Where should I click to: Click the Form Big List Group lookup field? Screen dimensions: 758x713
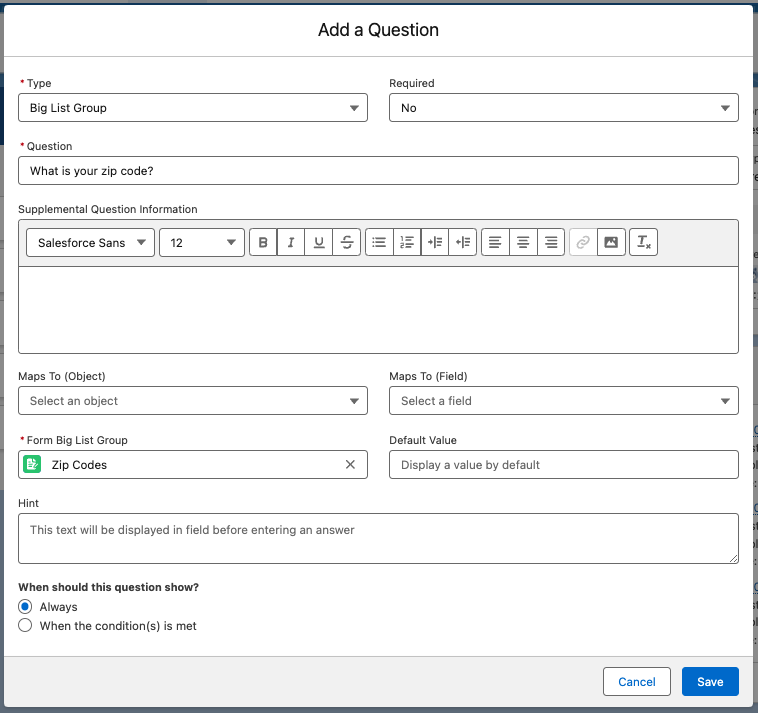coord(193,465)
